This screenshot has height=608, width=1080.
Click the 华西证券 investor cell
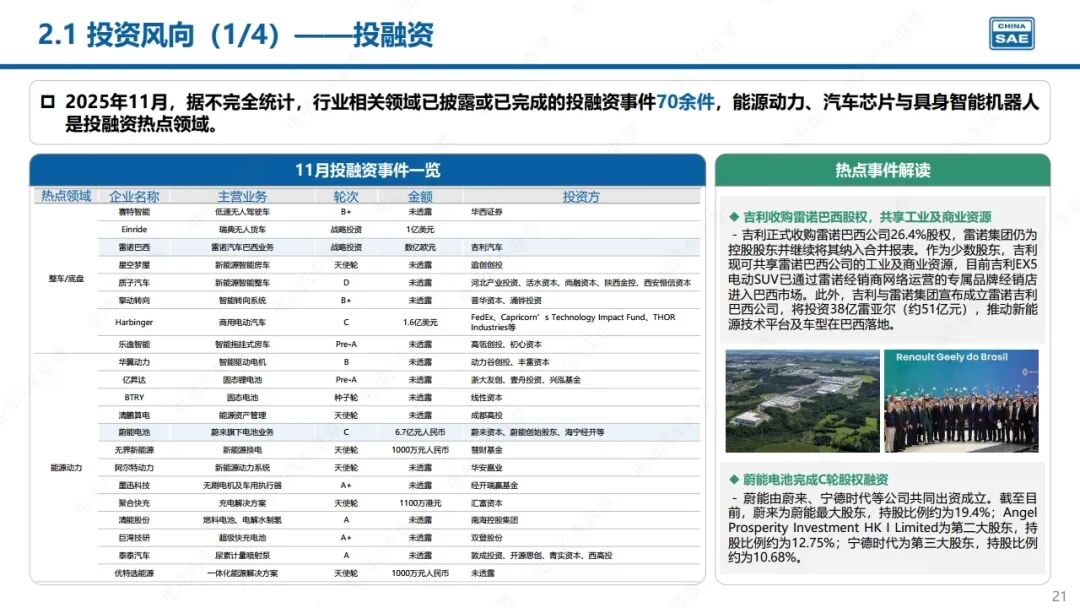click(487, 212)
